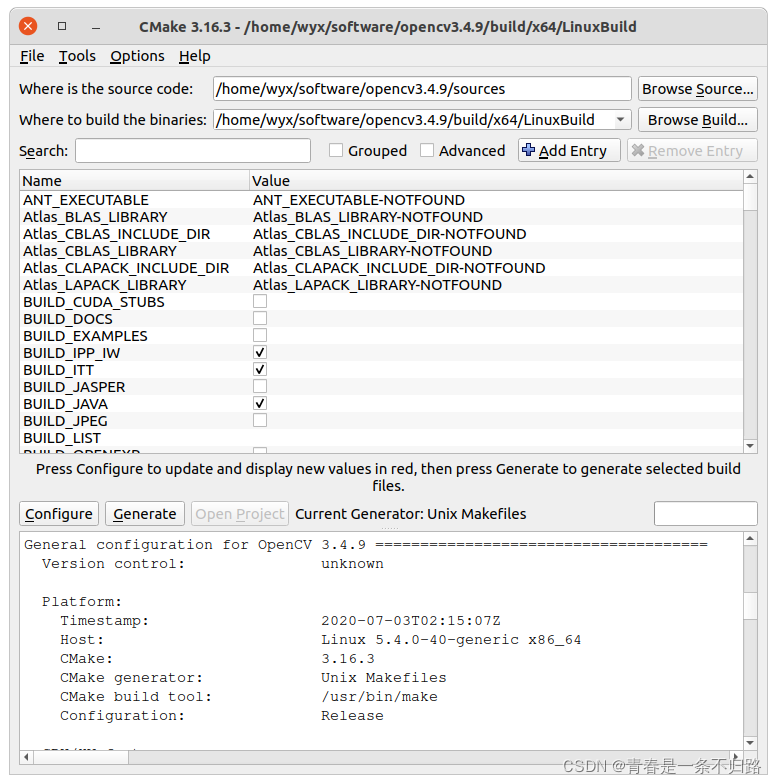Check the BUILD_DOCS option
Screen dimensions: 777x784
pyautogui.click(x=260, y=319)
